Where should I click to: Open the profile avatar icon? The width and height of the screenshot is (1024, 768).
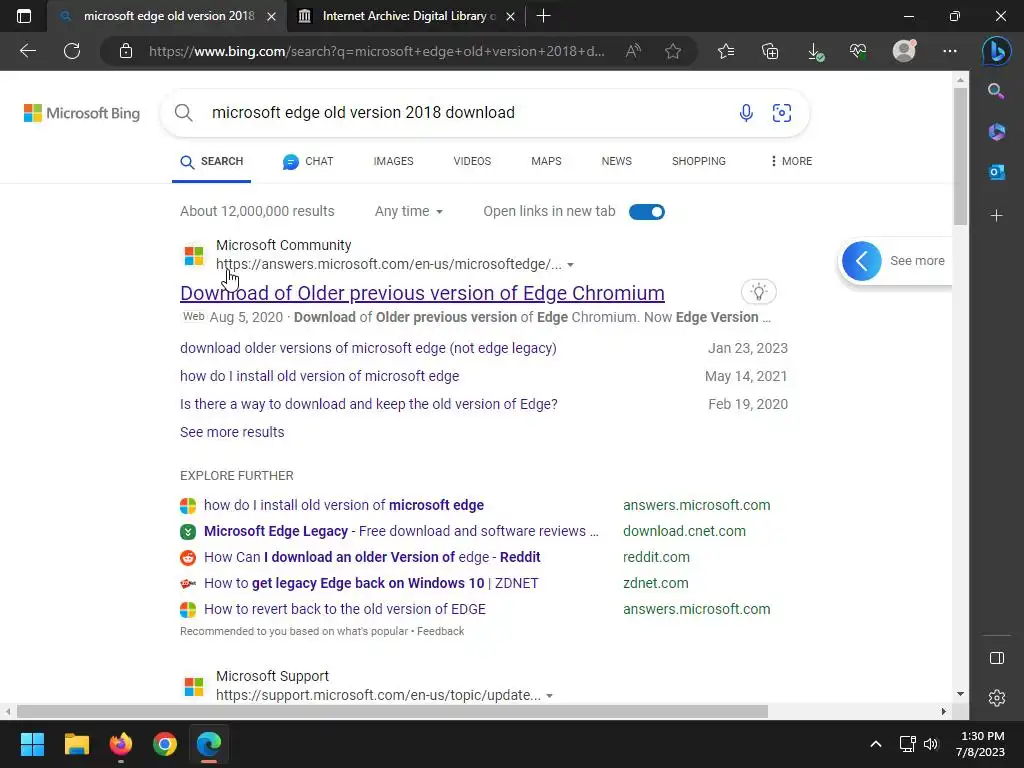pyautogui.click(x=904, y=50)
